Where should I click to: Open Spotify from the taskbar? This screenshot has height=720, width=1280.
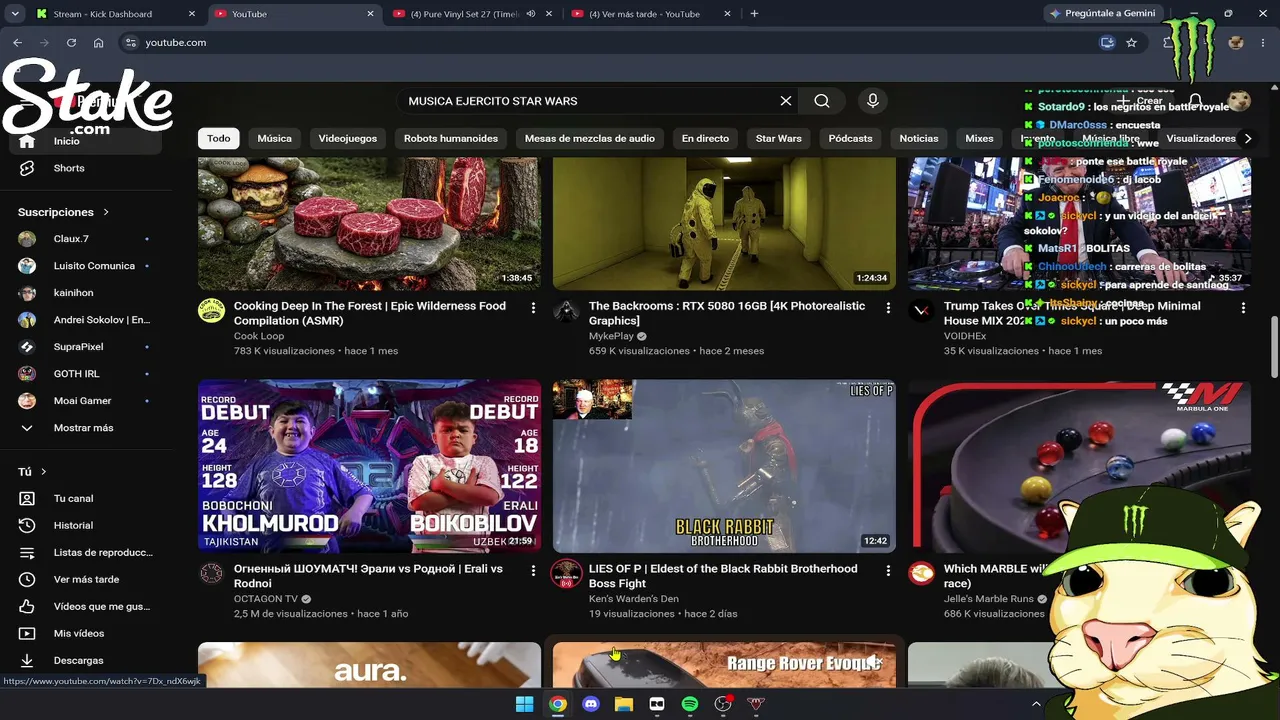tap(690, 704)
